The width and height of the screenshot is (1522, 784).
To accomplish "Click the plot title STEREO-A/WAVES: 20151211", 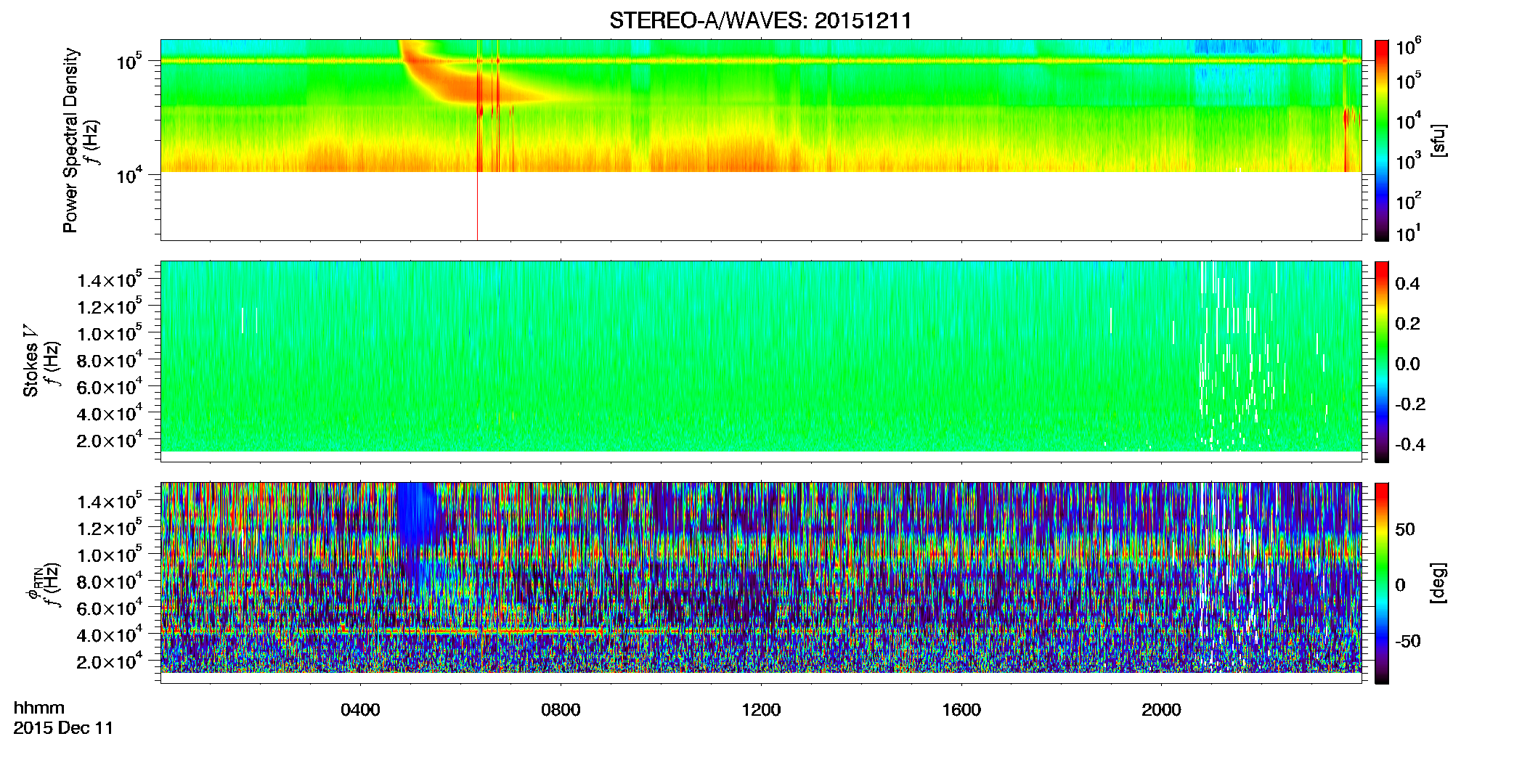I will click(x=760, y=21).
